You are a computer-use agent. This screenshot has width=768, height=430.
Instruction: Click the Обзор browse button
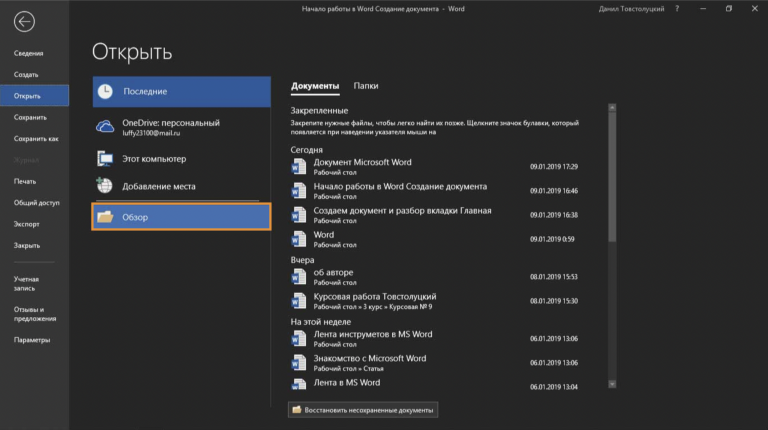pyautogui.click(x=181, y=216)
